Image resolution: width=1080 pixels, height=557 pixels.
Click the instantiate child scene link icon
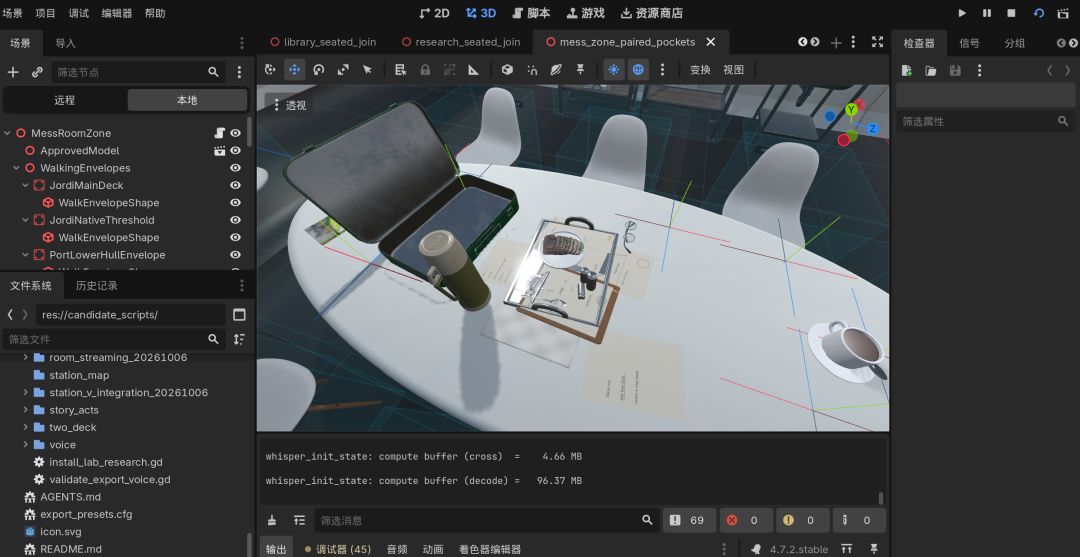pyautogui.click(x=37, y=72)
